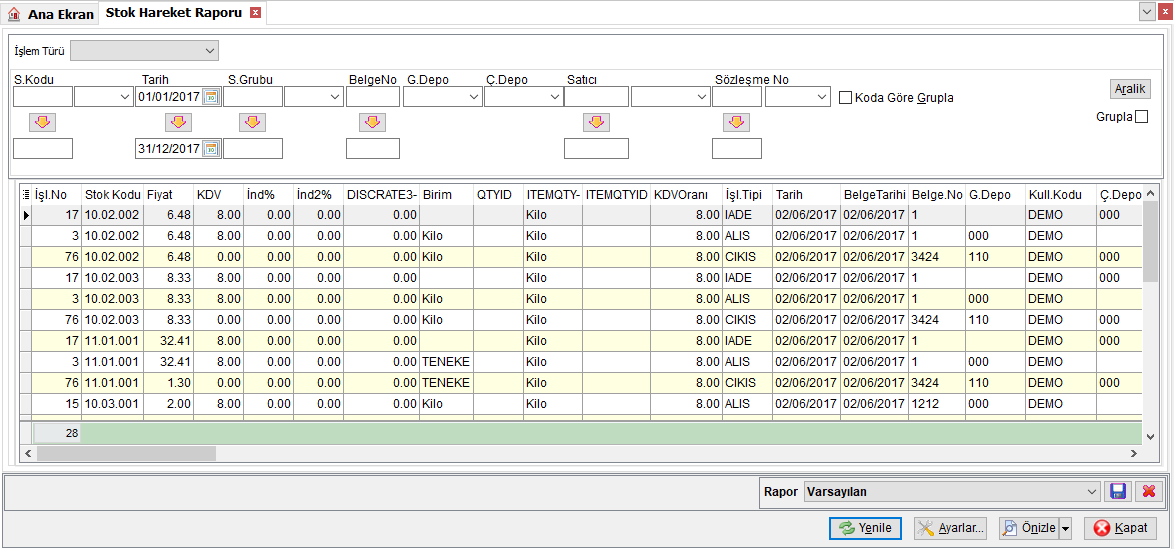Open calendar picker for end date 31/12/2017
The image size is (1174, 549).
pyautogui.click(x=211, y=148)
